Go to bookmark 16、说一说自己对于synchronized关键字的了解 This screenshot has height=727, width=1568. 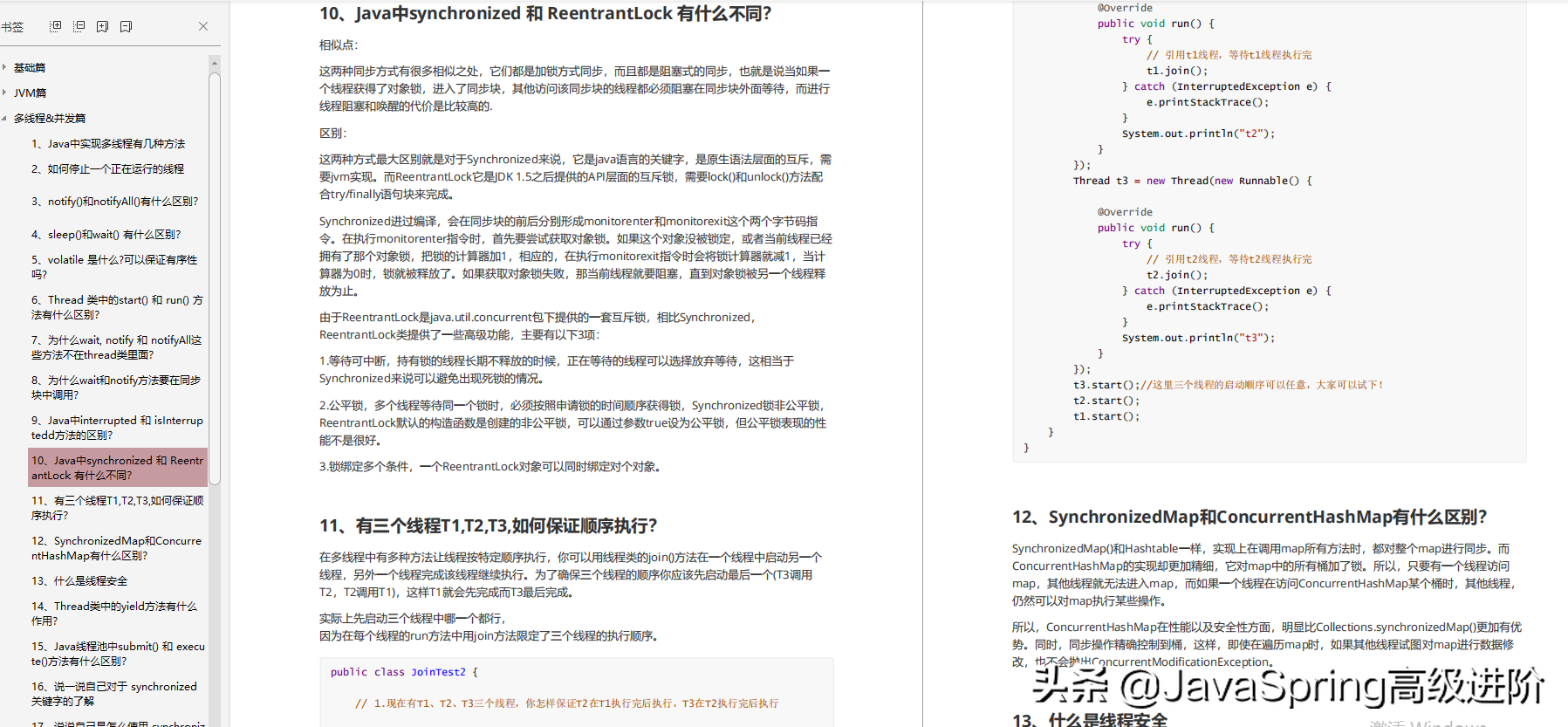[115, 693]
